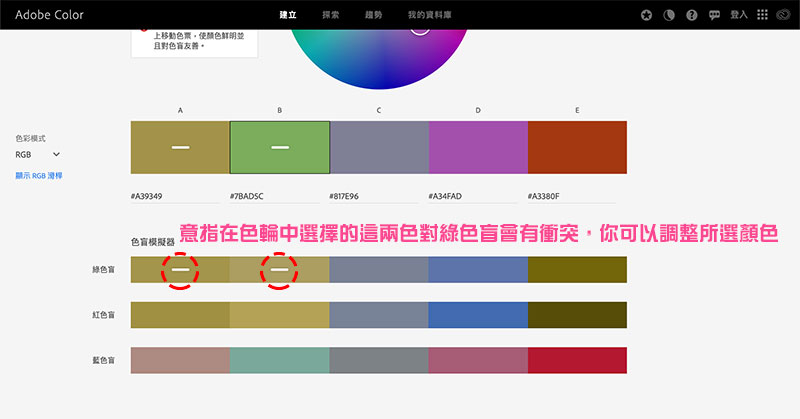Screen dimensions: 800x419
Task: Click the color wheel handle
Action: tap(420, 24)
